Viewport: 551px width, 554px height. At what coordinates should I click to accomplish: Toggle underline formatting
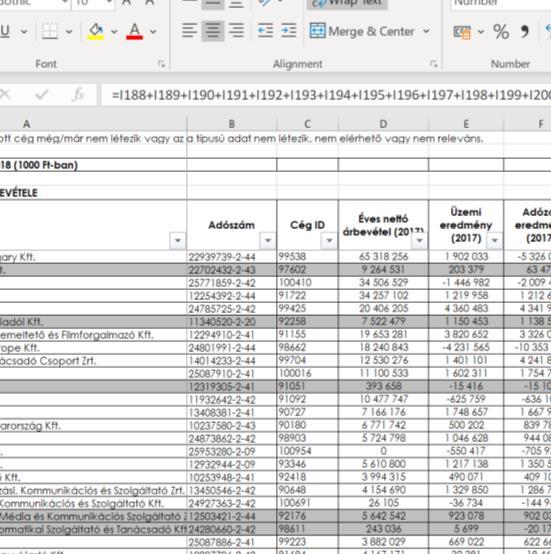[x=5, y=31]
